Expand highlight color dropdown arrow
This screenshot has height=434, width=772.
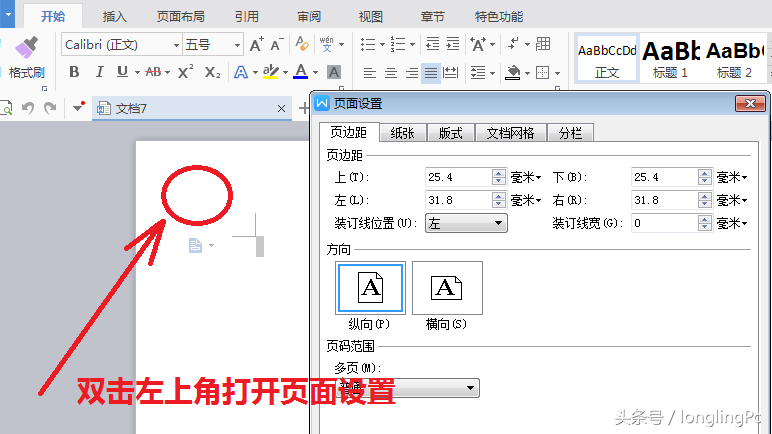point(286,73)
